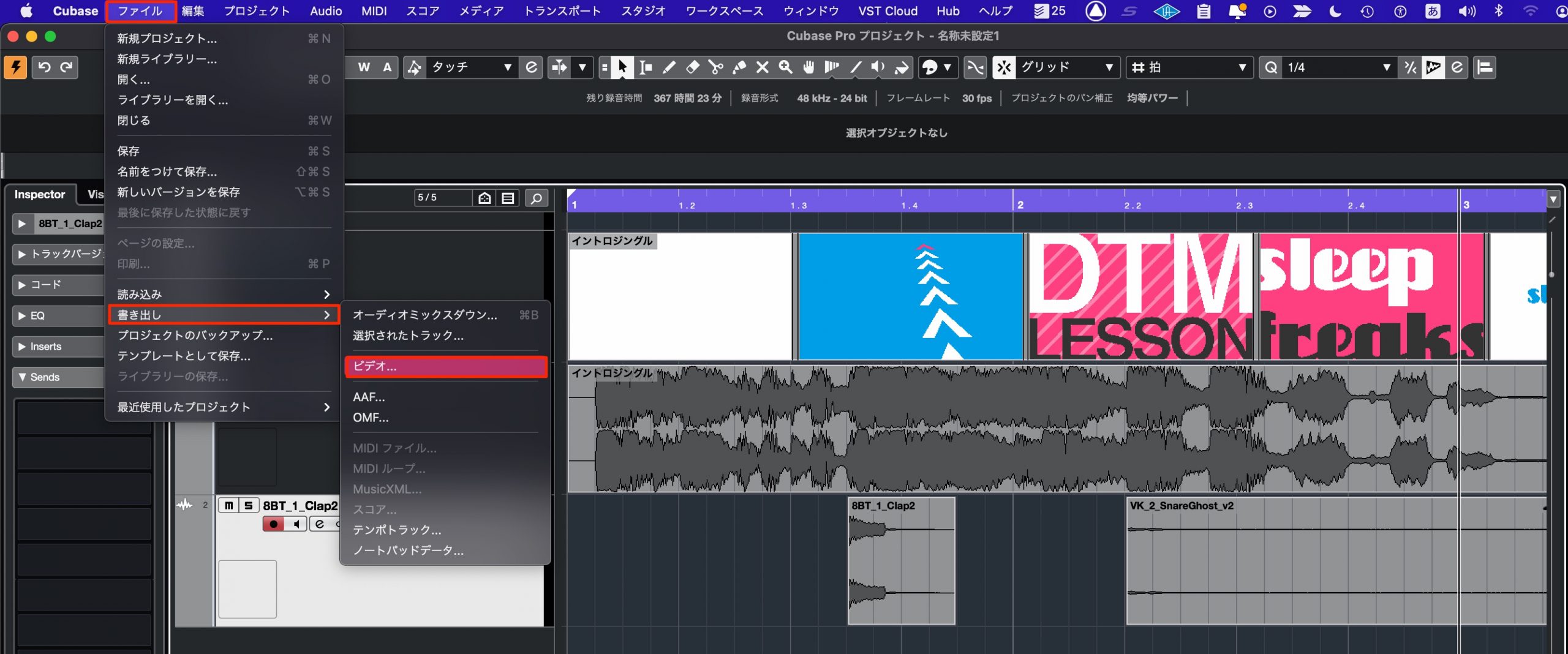The height and width of the screenshot is (654, 1568).
Task: Open the 最近使用したプロジェクト submenu
Action: click(224, 407)
